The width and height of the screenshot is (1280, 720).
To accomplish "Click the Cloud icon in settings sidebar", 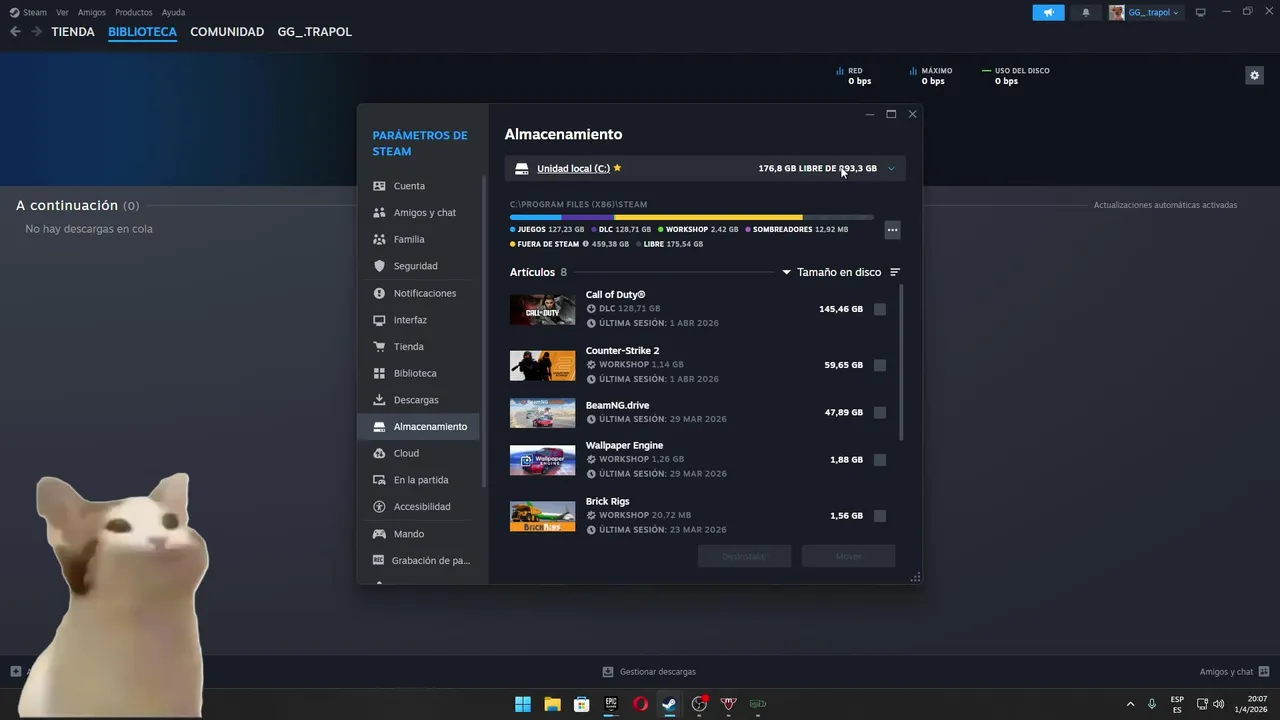I will point(379,453).
